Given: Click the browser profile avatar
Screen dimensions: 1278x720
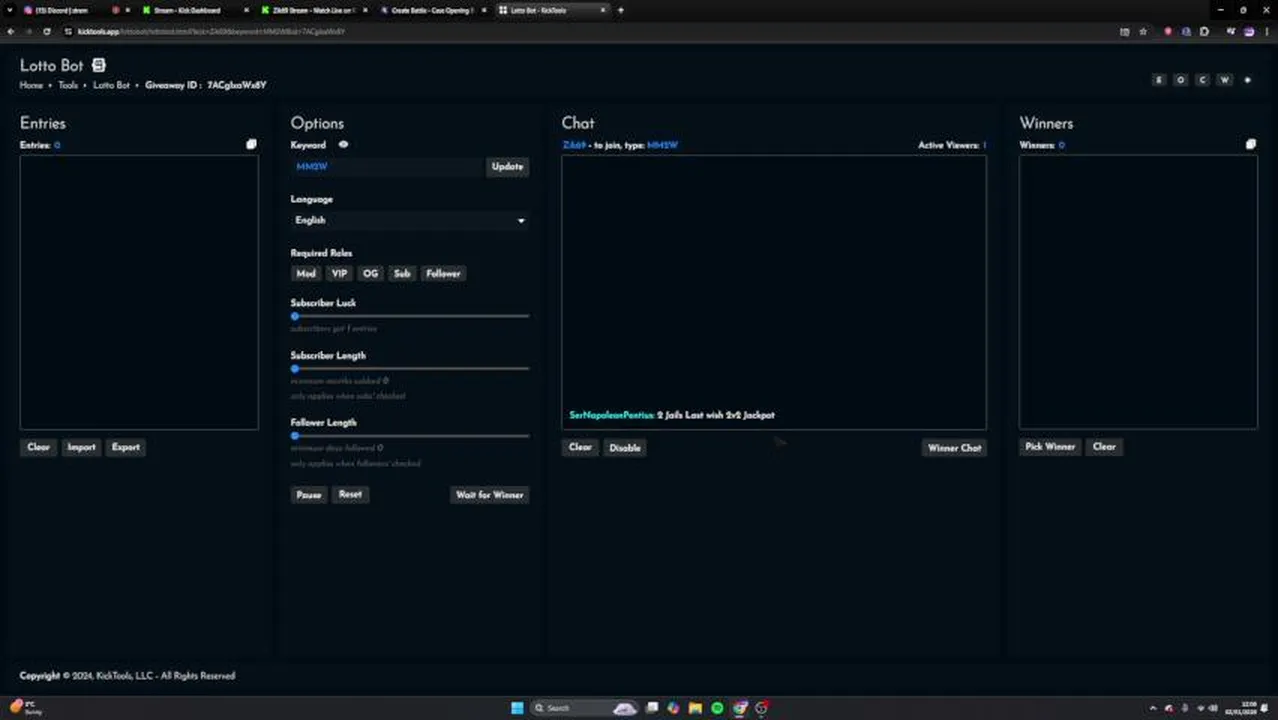Looking at the screenshot, I should click(x=1249, y=32).
